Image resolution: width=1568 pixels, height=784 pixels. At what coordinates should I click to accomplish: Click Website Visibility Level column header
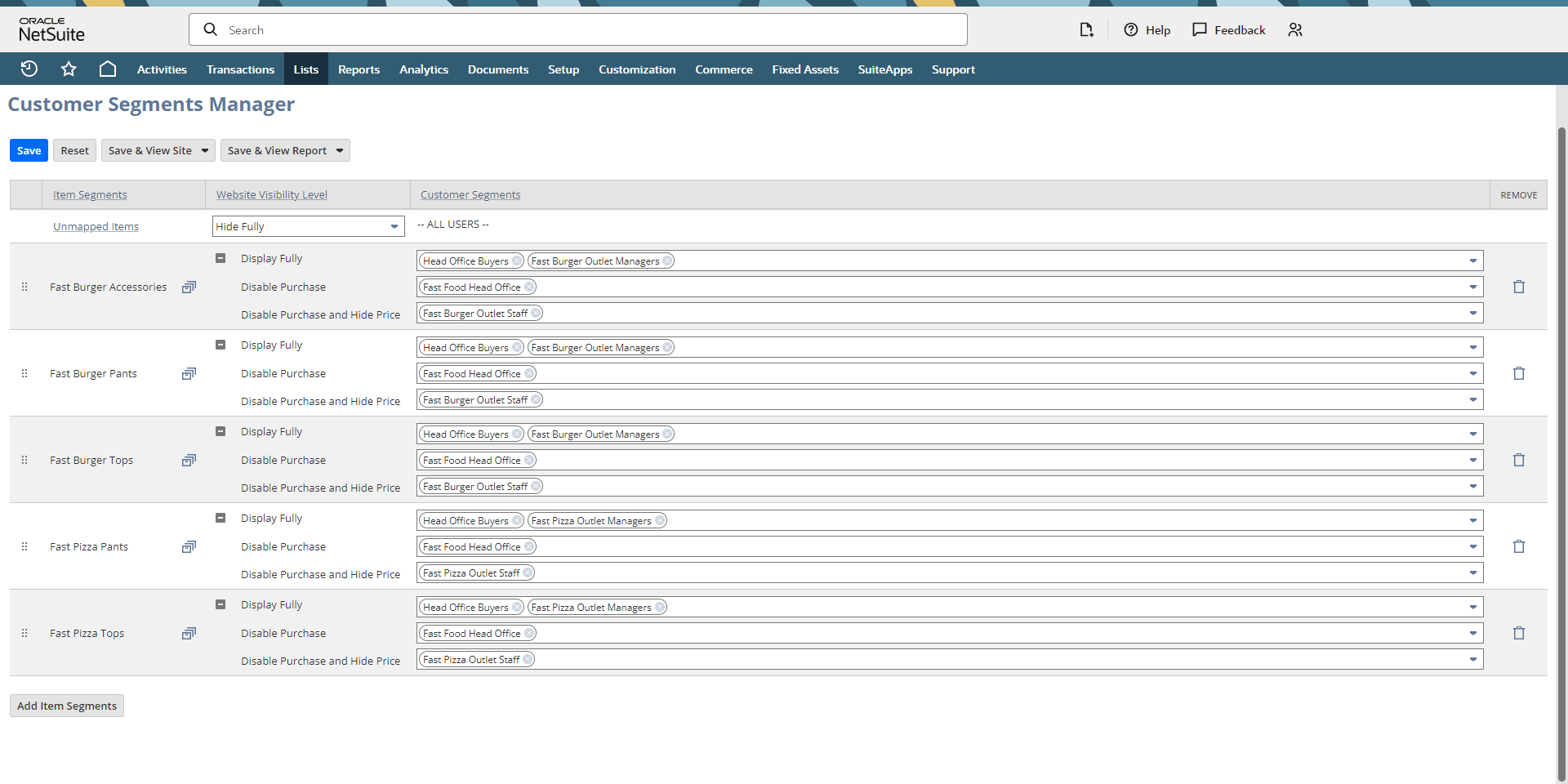tap(272, 195)
